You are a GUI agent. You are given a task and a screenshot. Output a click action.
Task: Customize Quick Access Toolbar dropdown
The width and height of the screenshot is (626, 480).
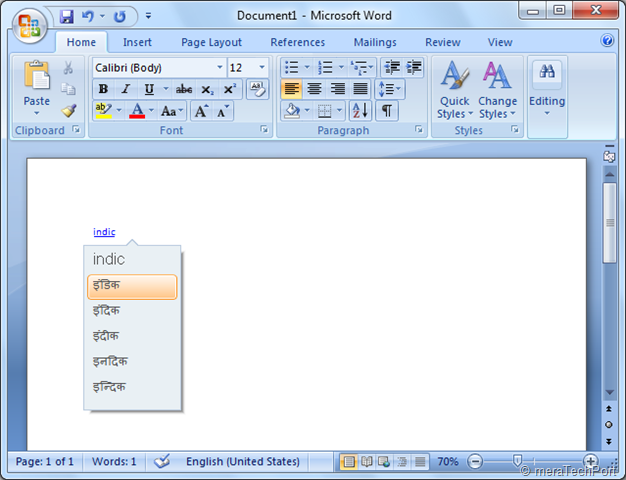[x=148, y=16]
